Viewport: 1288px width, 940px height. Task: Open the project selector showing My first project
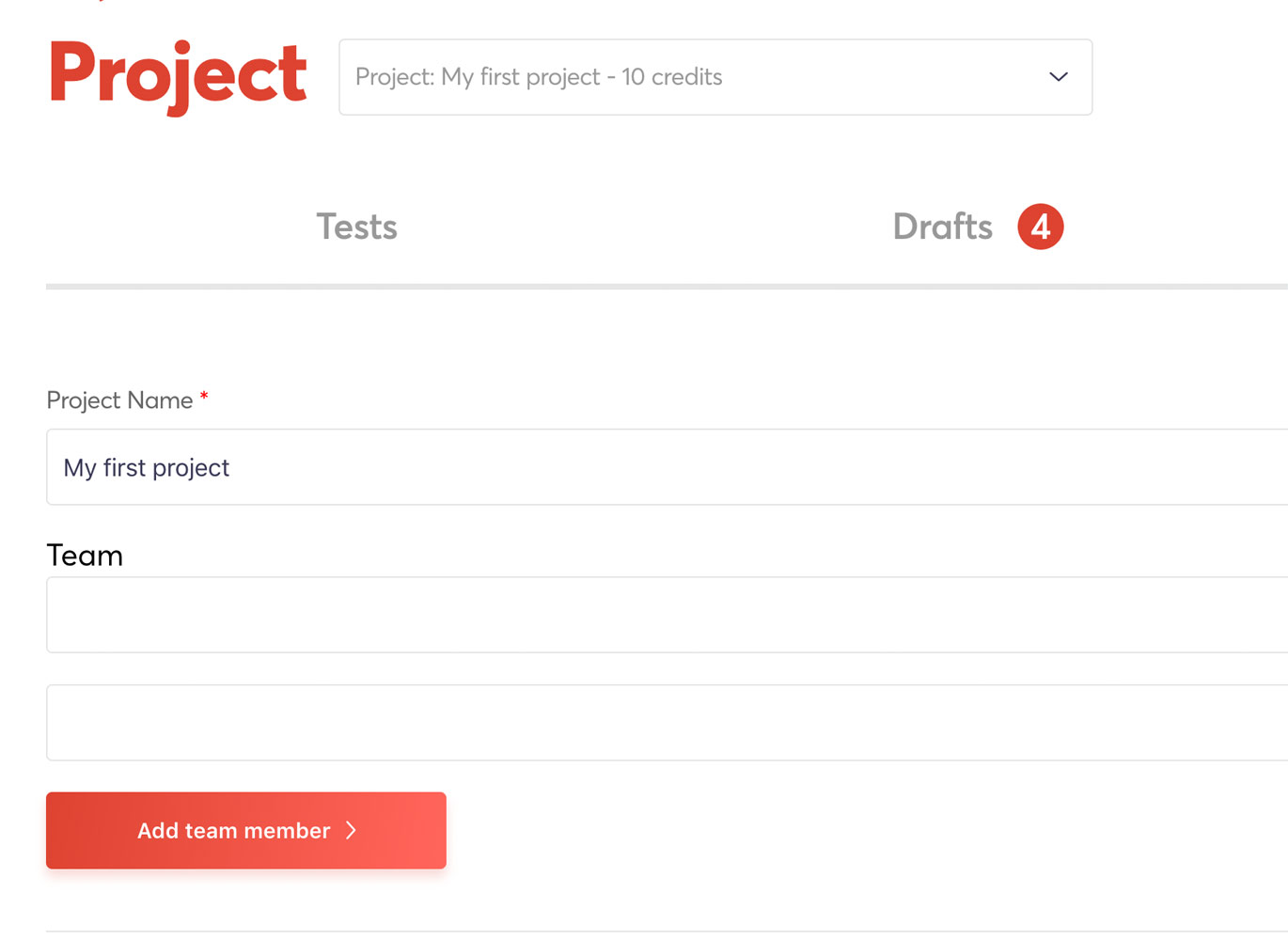[715, 77]
